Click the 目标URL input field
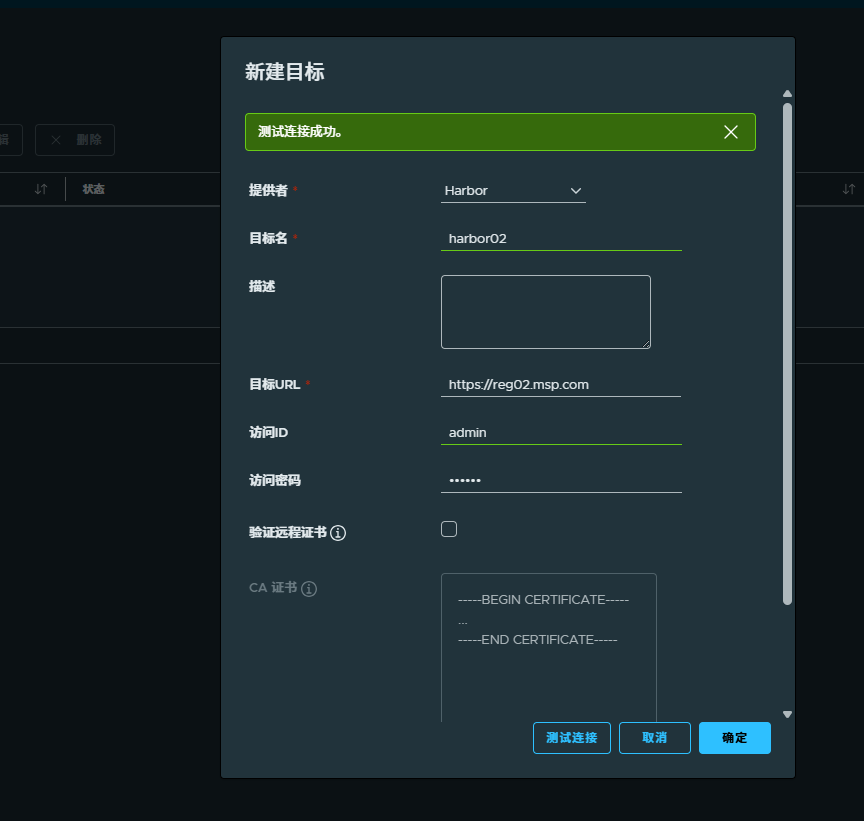 [x=561, y=385]
